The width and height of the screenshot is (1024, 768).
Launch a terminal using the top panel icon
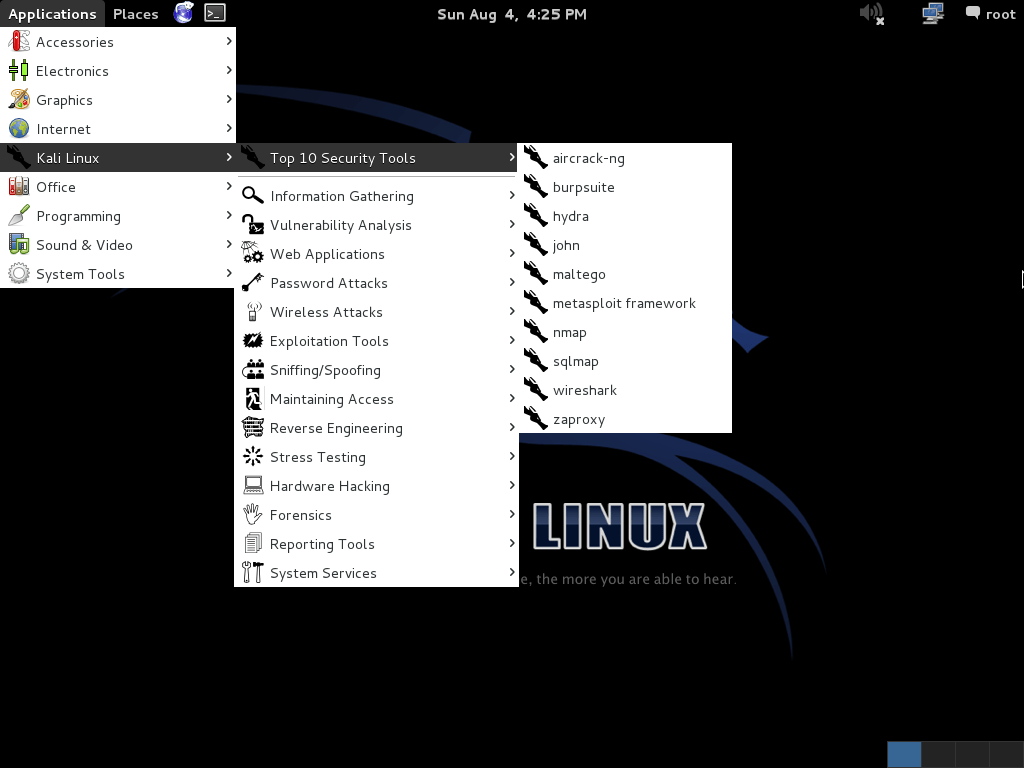pyautogui.click(x=213, y=13)
